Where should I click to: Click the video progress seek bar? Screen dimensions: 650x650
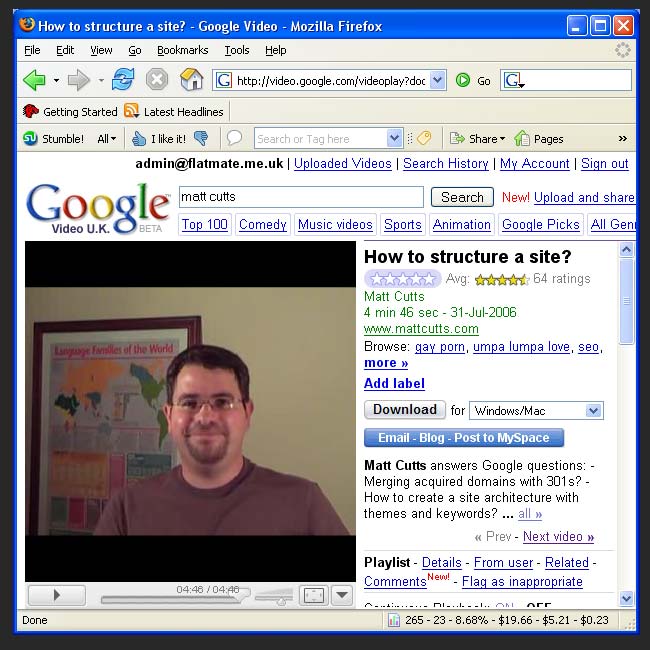pyautogui.click(x=174, y=599)
